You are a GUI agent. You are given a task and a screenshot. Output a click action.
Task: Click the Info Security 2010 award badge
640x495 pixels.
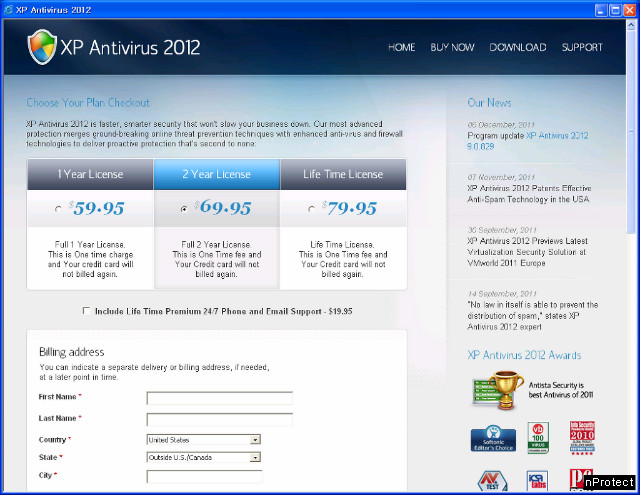(582, 438)
